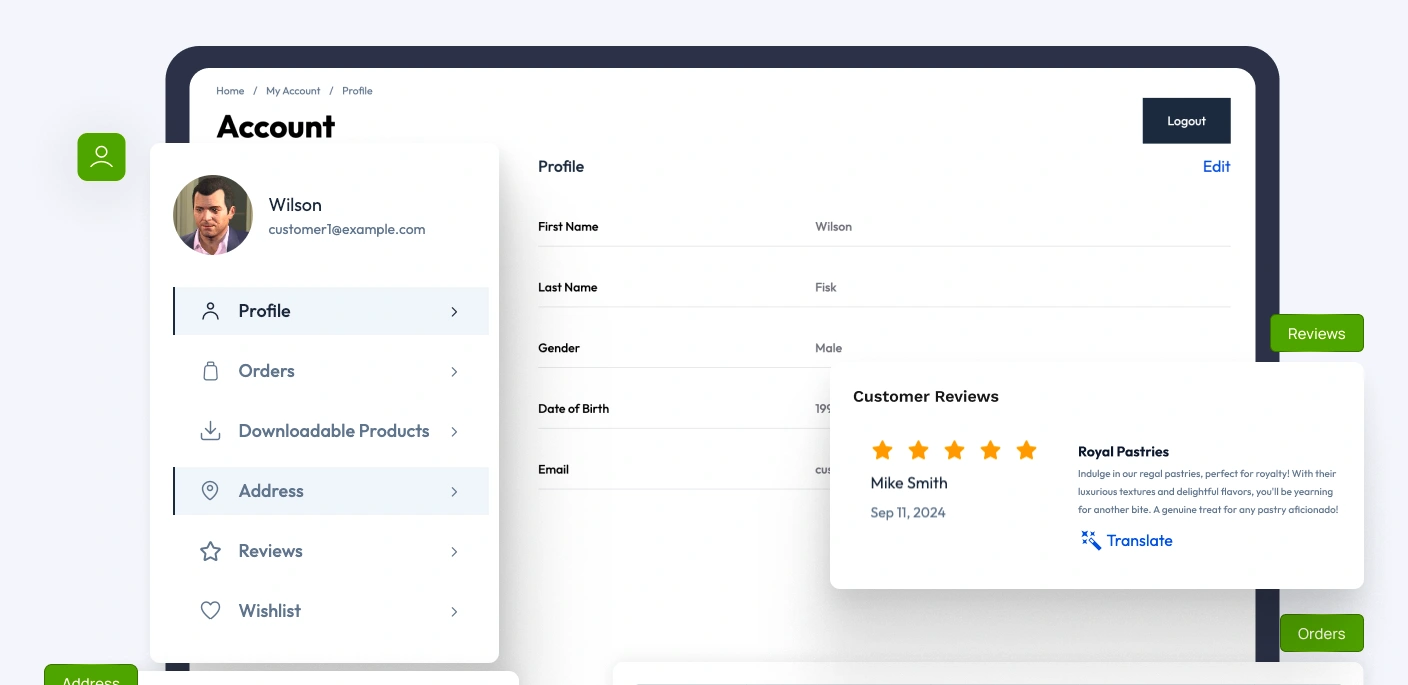Image resolution: width=1408 pixels, height=685 pixels.
Task: Click the shopping bag icon beside Orders
Action: click(210, 371)
